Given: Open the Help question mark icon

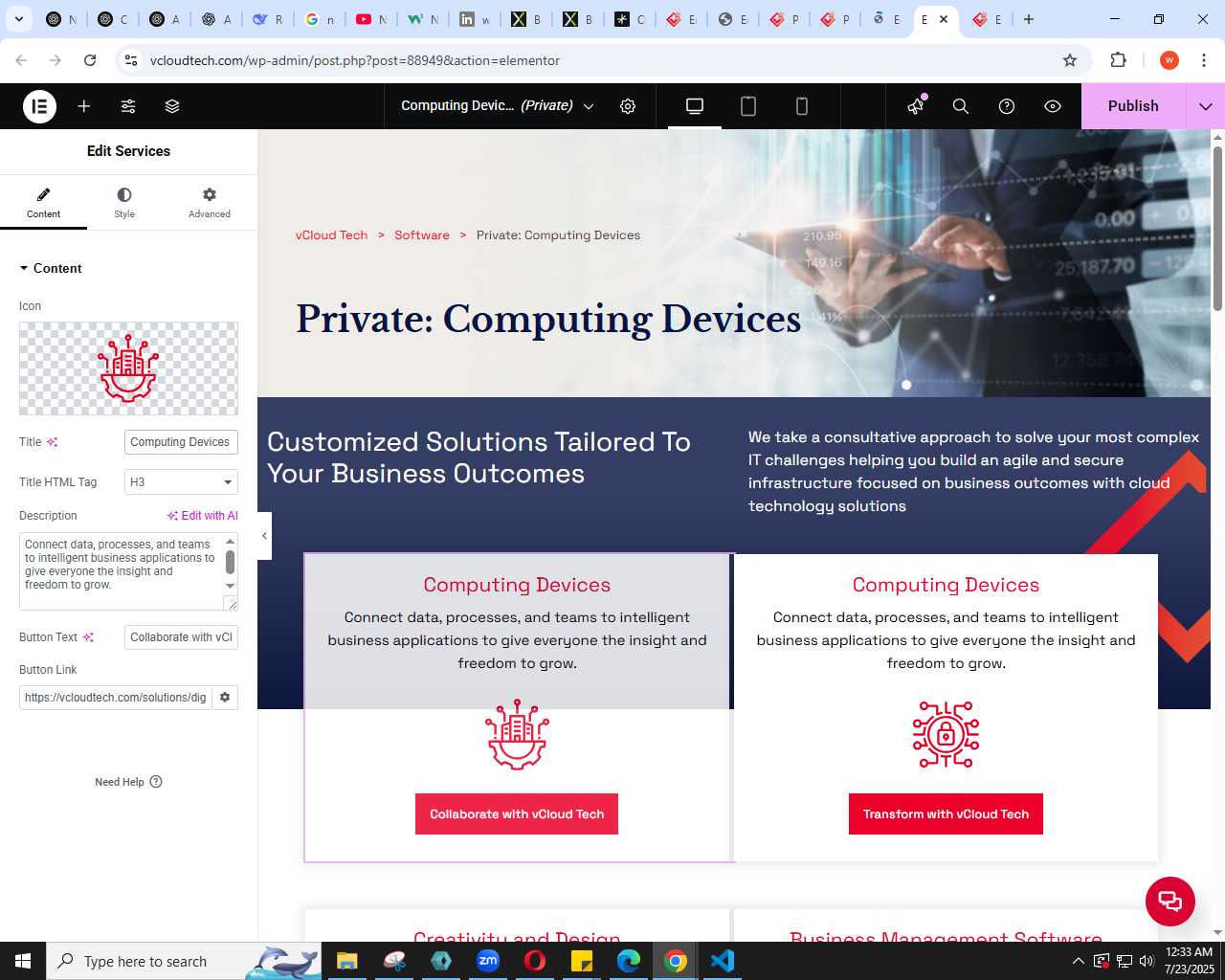Looking at the screenshot, I should coord(1007,106).
